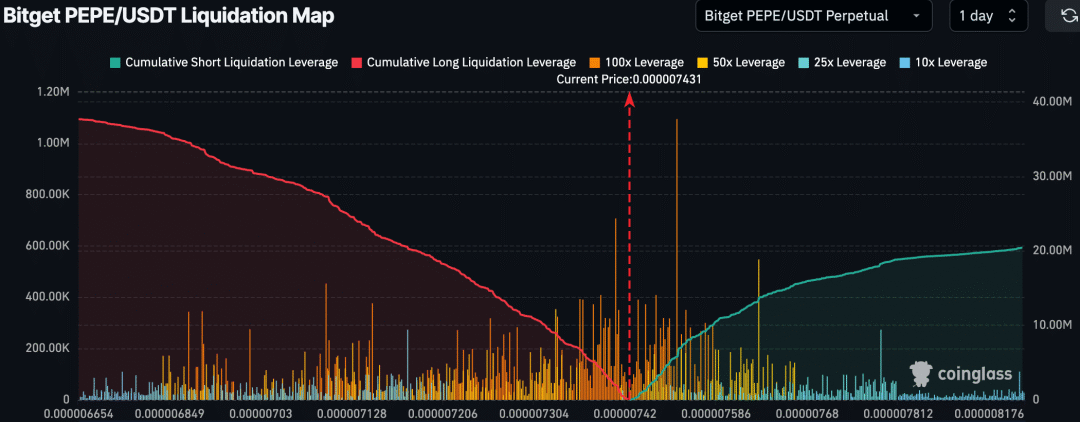Click the tallest orange 100x liquidation bar

677,259
